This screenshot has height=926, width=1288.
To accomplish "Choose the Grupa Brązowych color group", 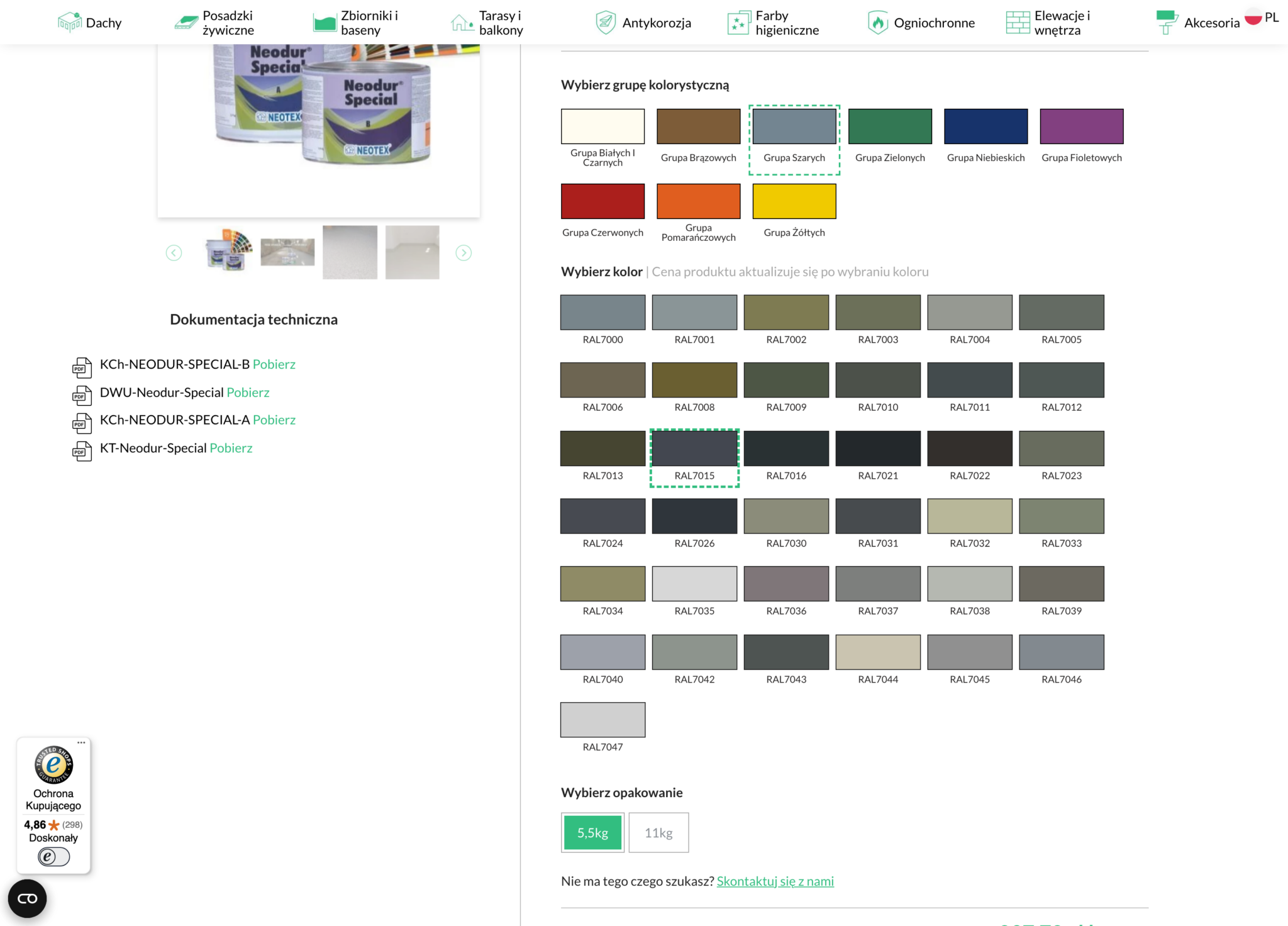I will [698, 126].
